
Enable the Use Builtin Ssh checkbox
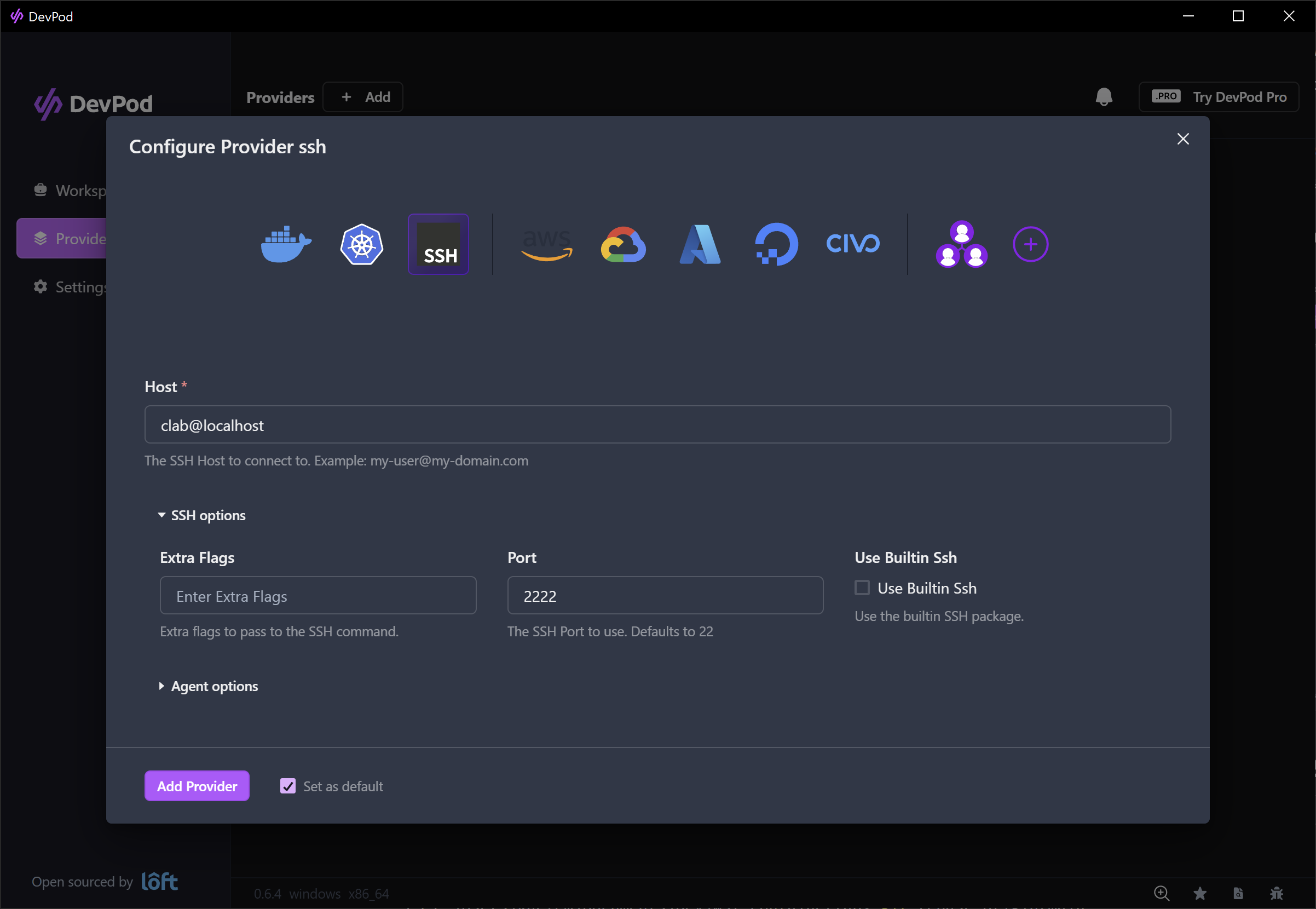point(862,588)
